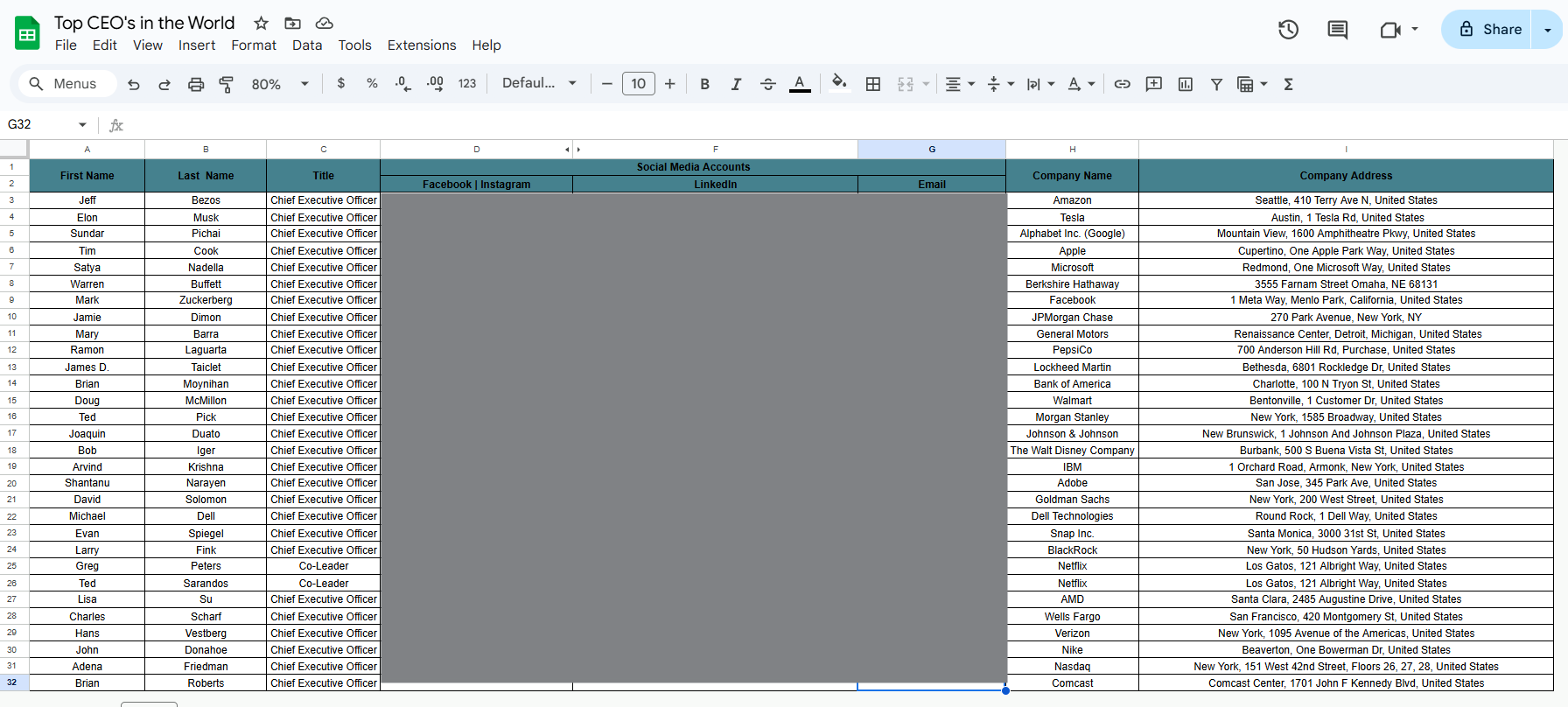Click the Insert comment icon
Image resolution: width=1568 pixels, height=707 pixels.
coord(1154,84)
